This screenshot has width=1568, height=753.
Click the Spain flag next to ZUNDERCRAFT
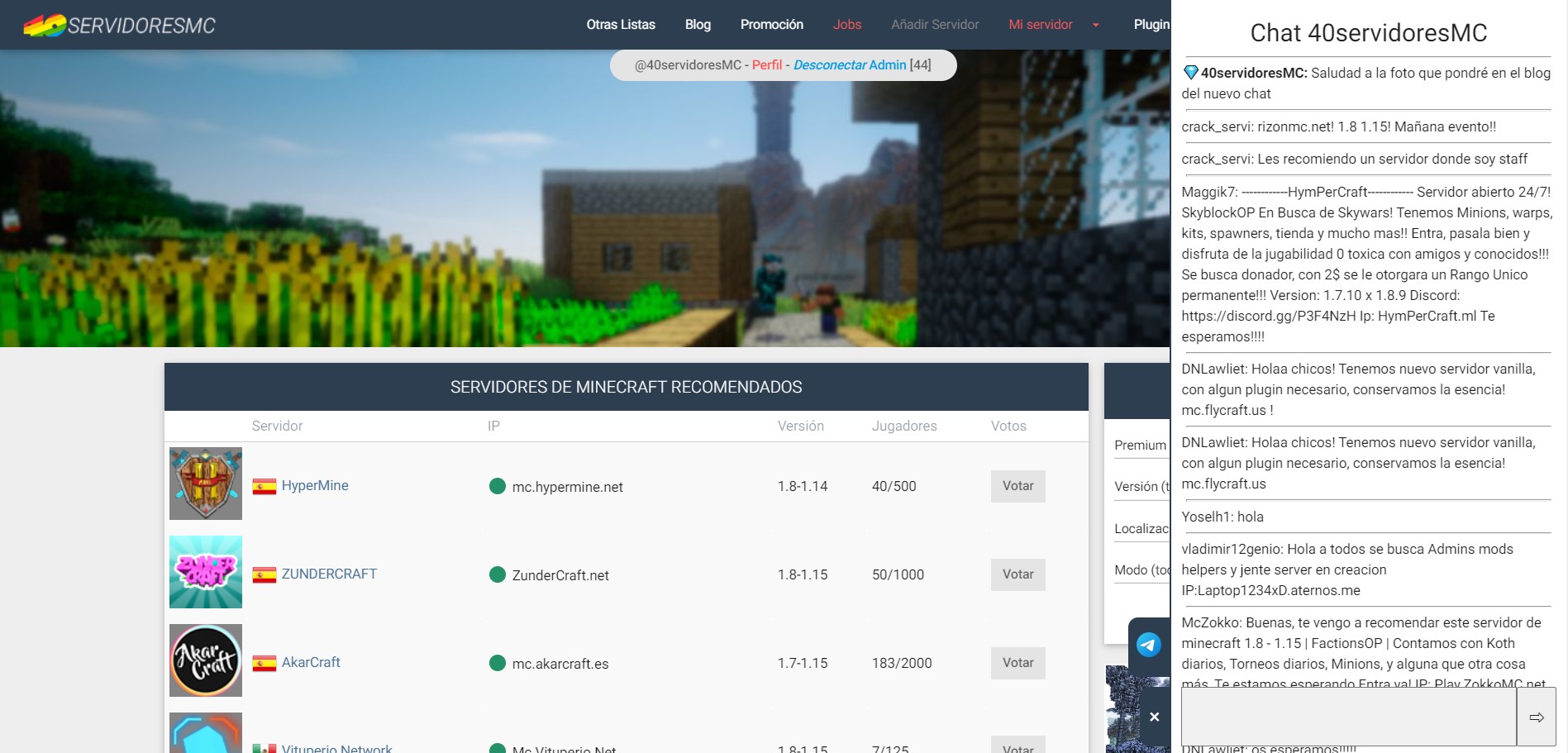(x=265, y=575)
